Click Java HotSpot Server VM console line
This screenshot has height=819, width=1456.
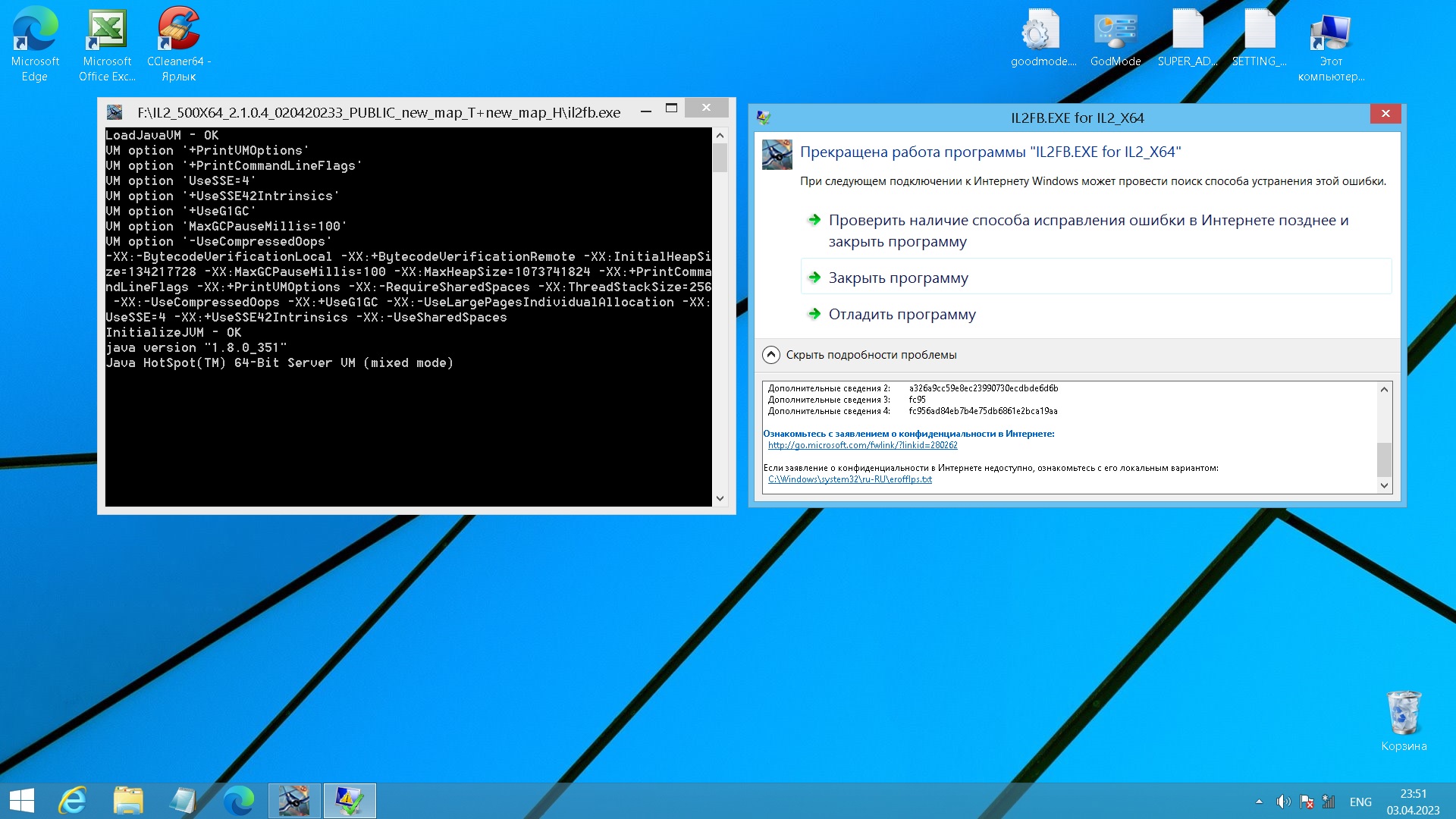coord(279,362)
